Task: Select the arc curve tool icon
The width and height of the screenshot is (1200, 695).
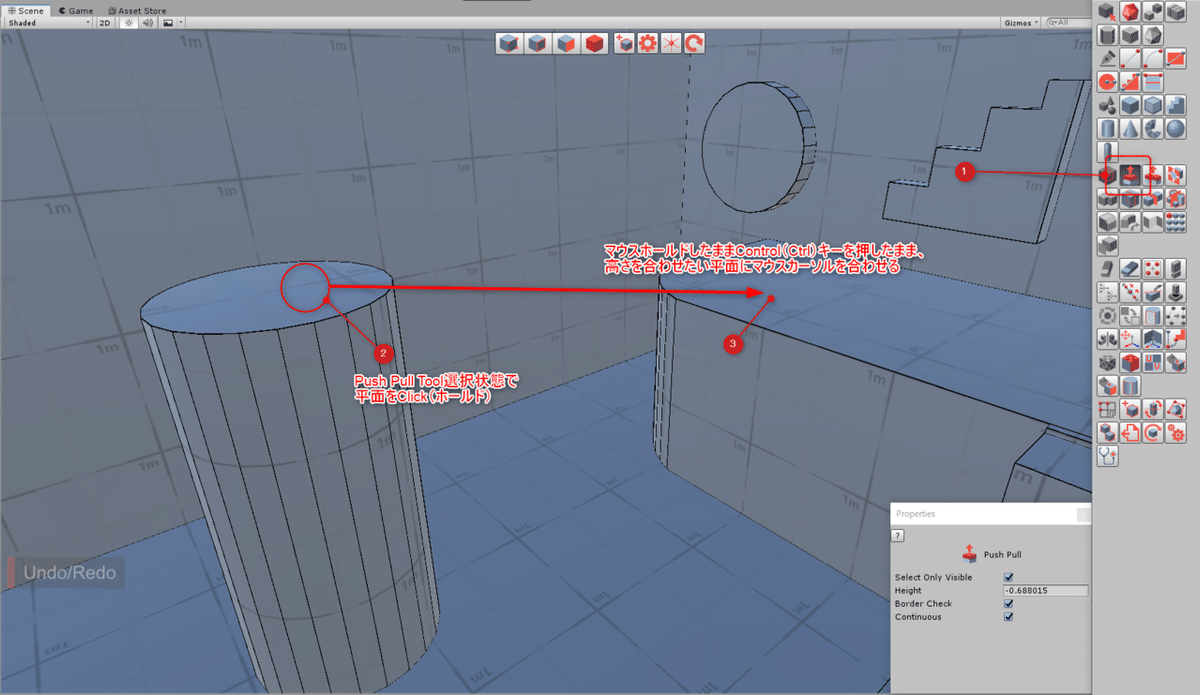Action: tap(1153, 59)
